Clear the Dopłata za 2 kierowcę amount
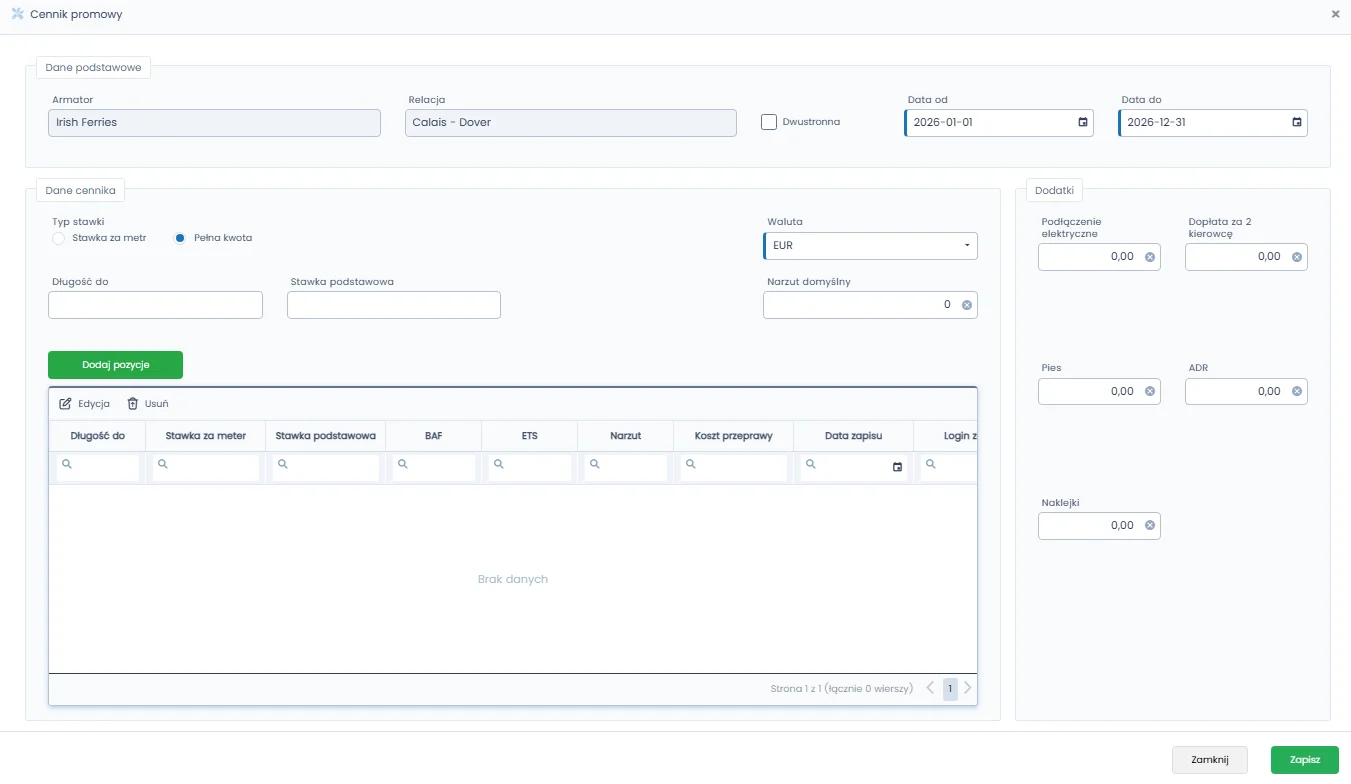 (x=1296, y=257)
